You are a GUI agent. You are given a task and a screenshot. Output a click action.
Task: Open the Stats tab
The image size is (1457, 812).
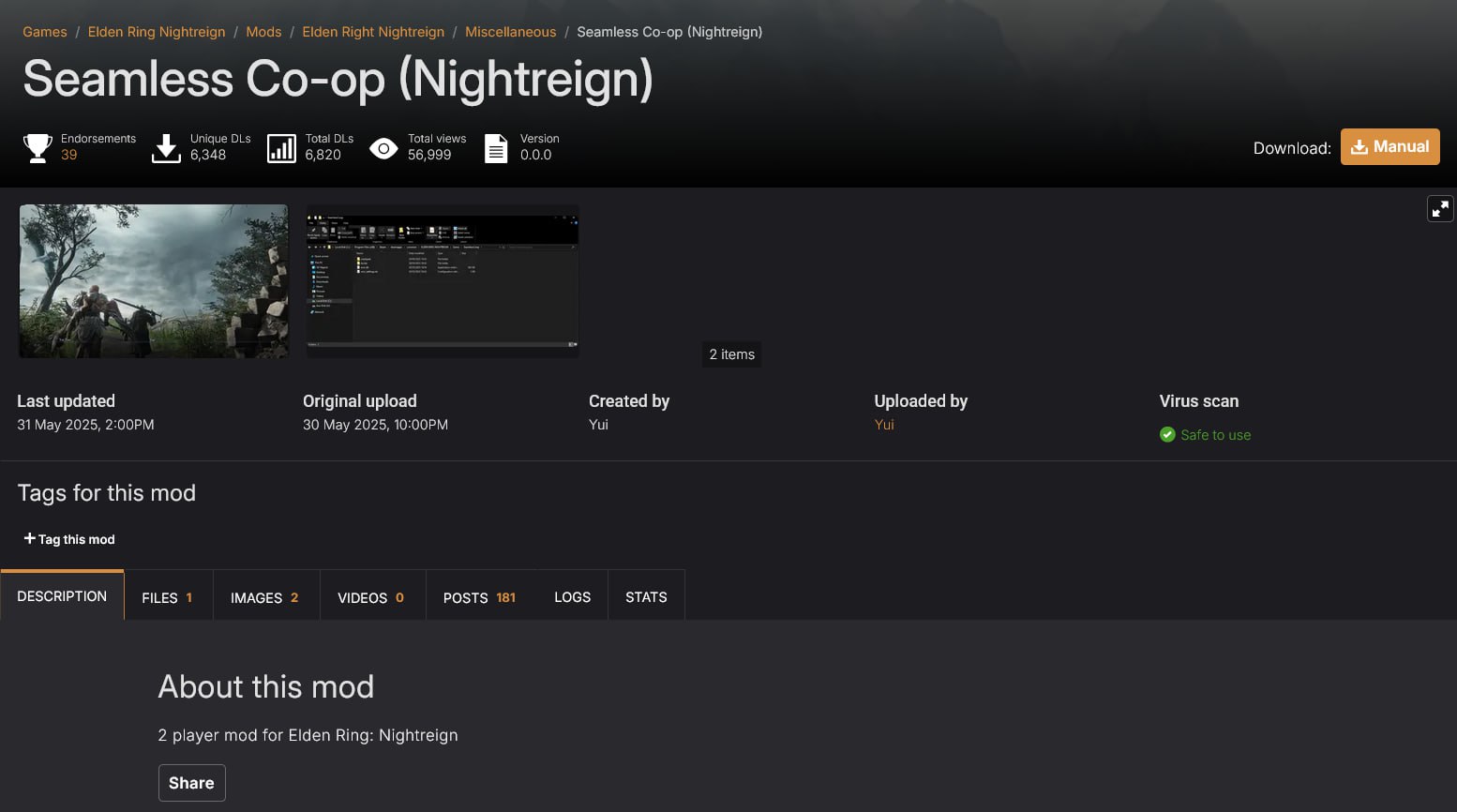pos(646,596)
